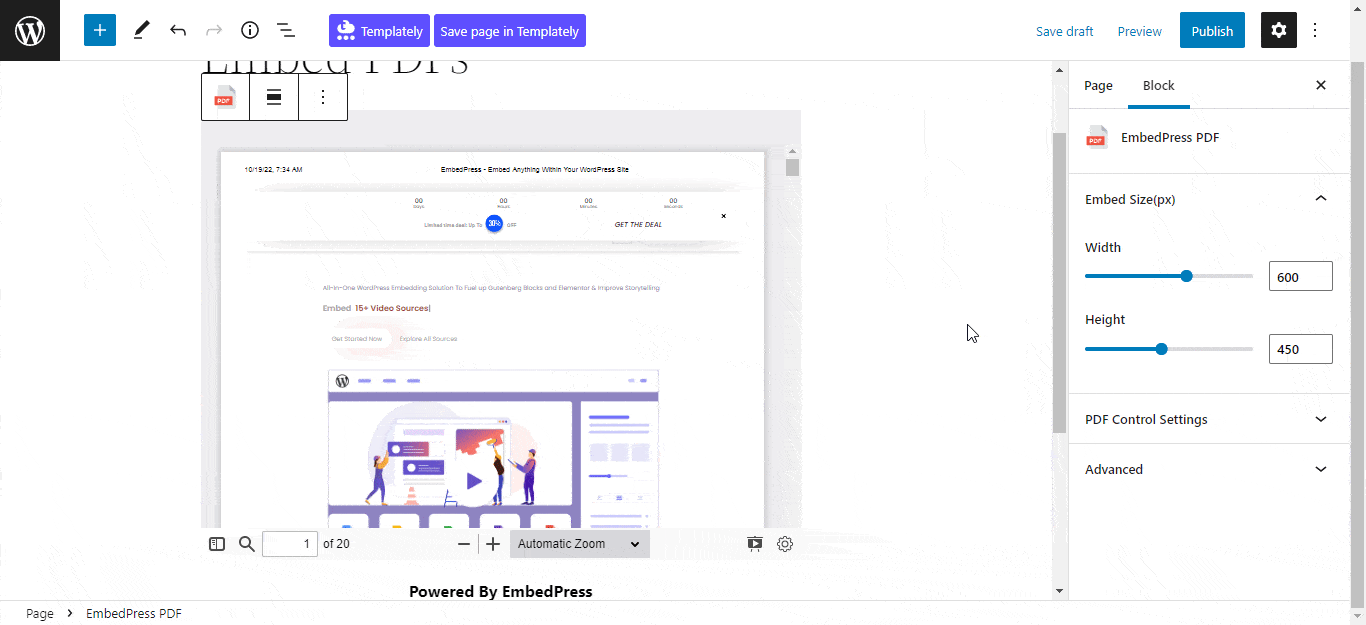Click the WordPress logo
The image size is (1366, 625).
tap(30, 30)
